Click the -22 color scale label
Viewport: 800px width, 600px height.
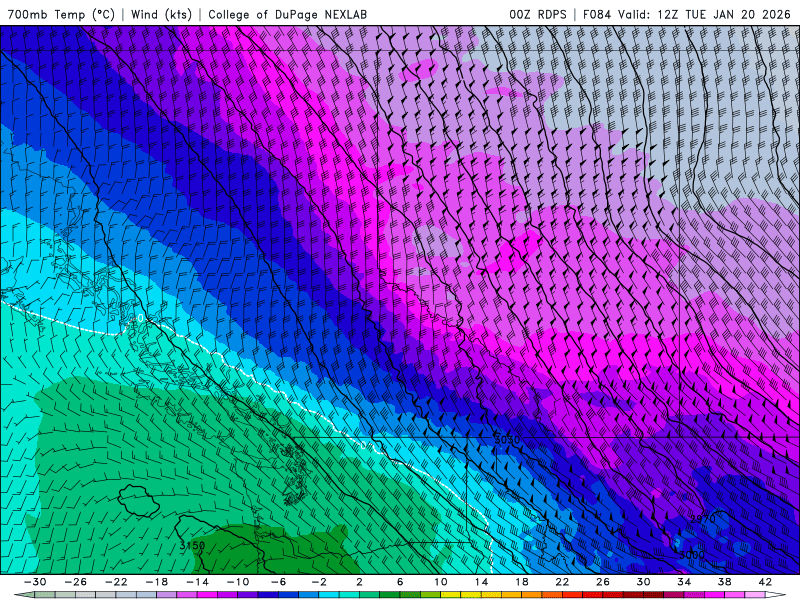point(116,582)
